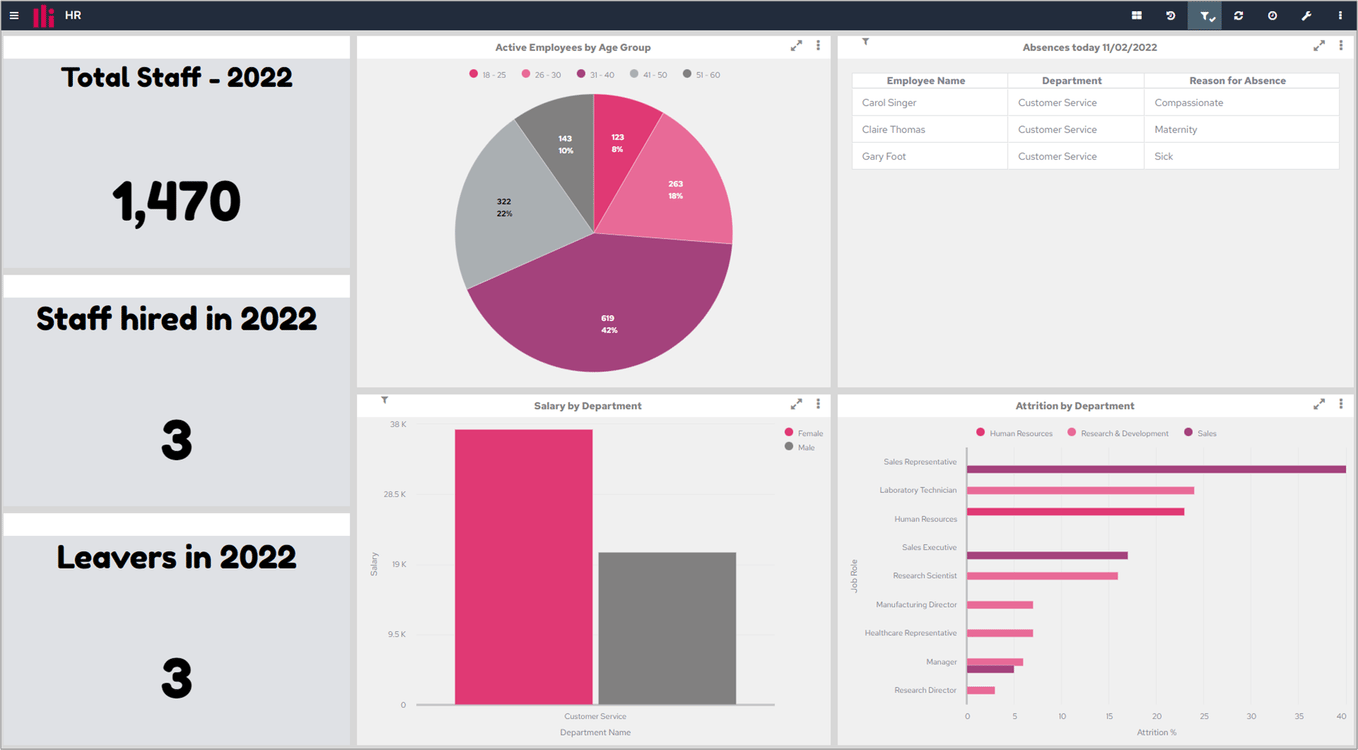The image size is (1358, 750).
Task: Expand the Absences today panel
Action: (x=1319, y=46)
